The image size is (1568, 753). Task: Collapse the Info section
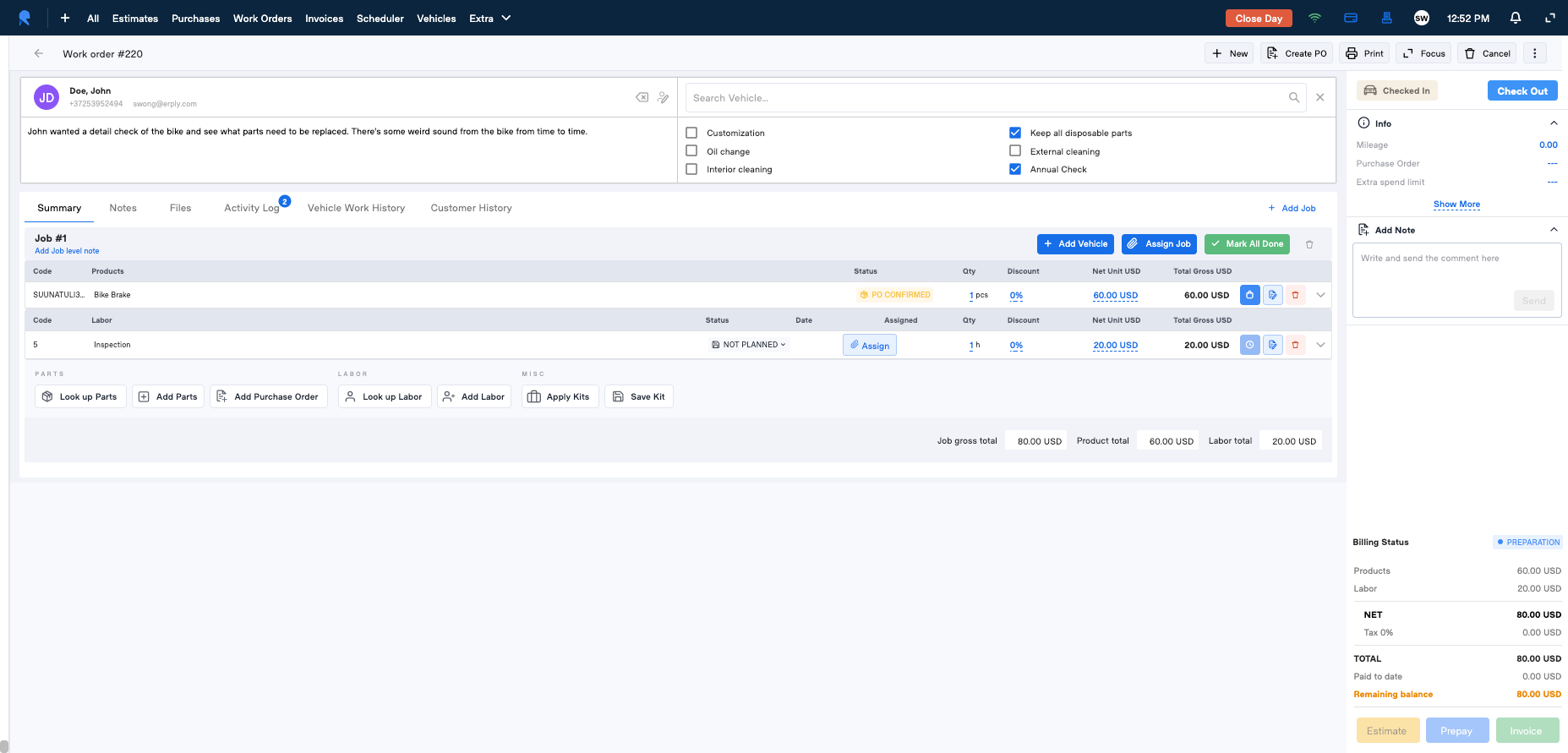[x=1554, y=123]
